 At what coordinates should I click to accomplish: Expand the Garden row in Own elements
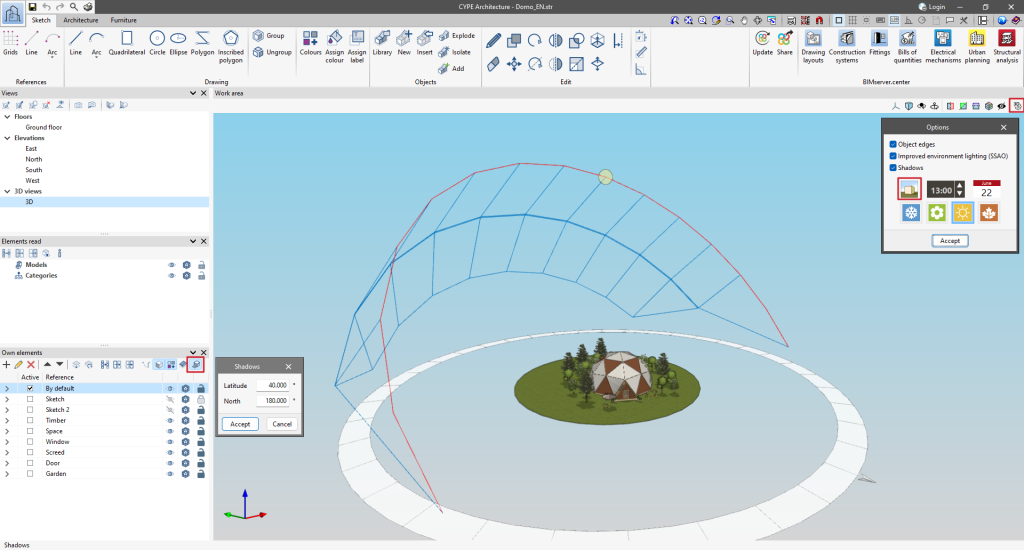pyautogui.click(x=7, y=474)
